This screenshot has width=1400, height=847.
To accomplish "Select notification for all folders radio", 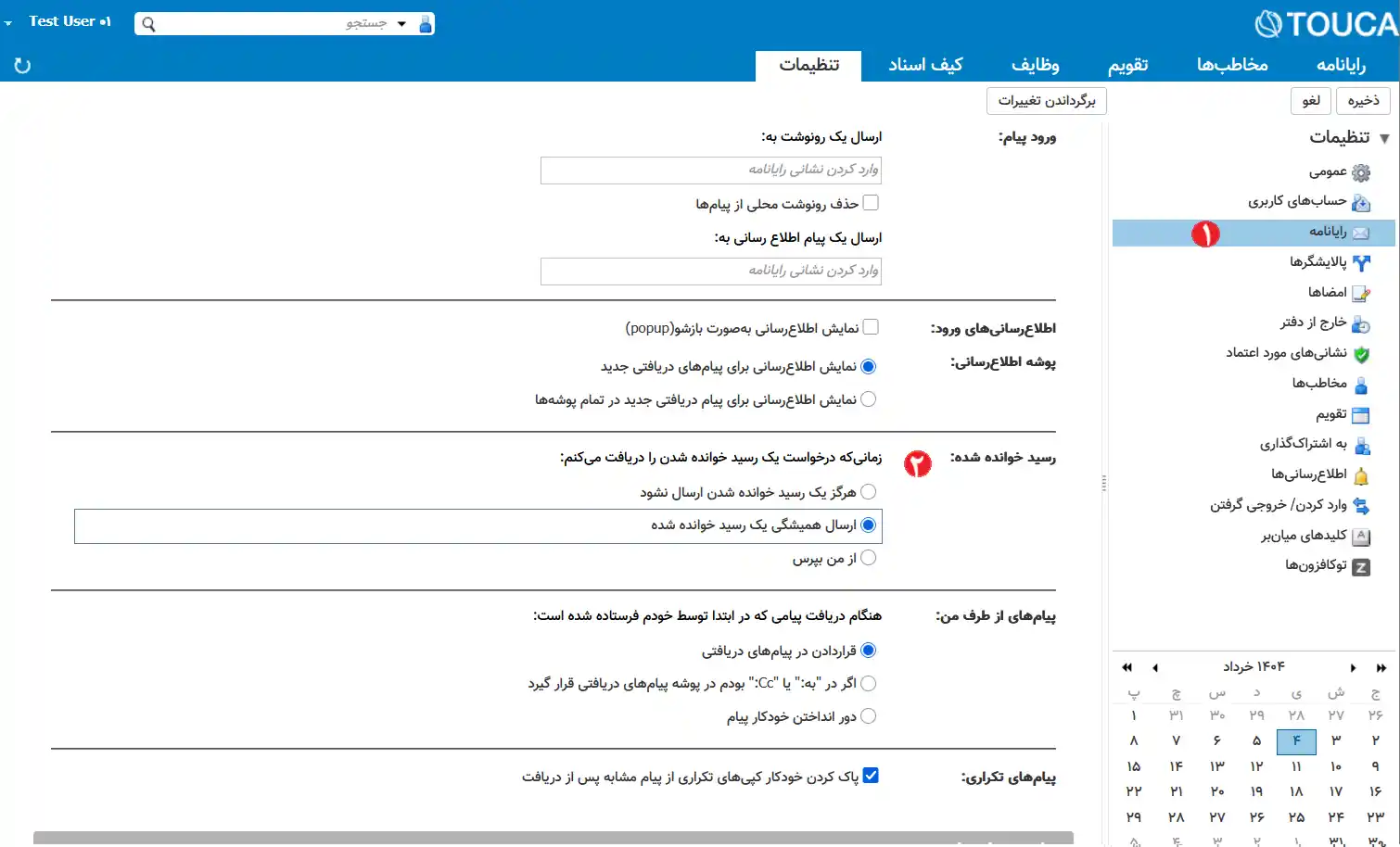I will point(869,399).
